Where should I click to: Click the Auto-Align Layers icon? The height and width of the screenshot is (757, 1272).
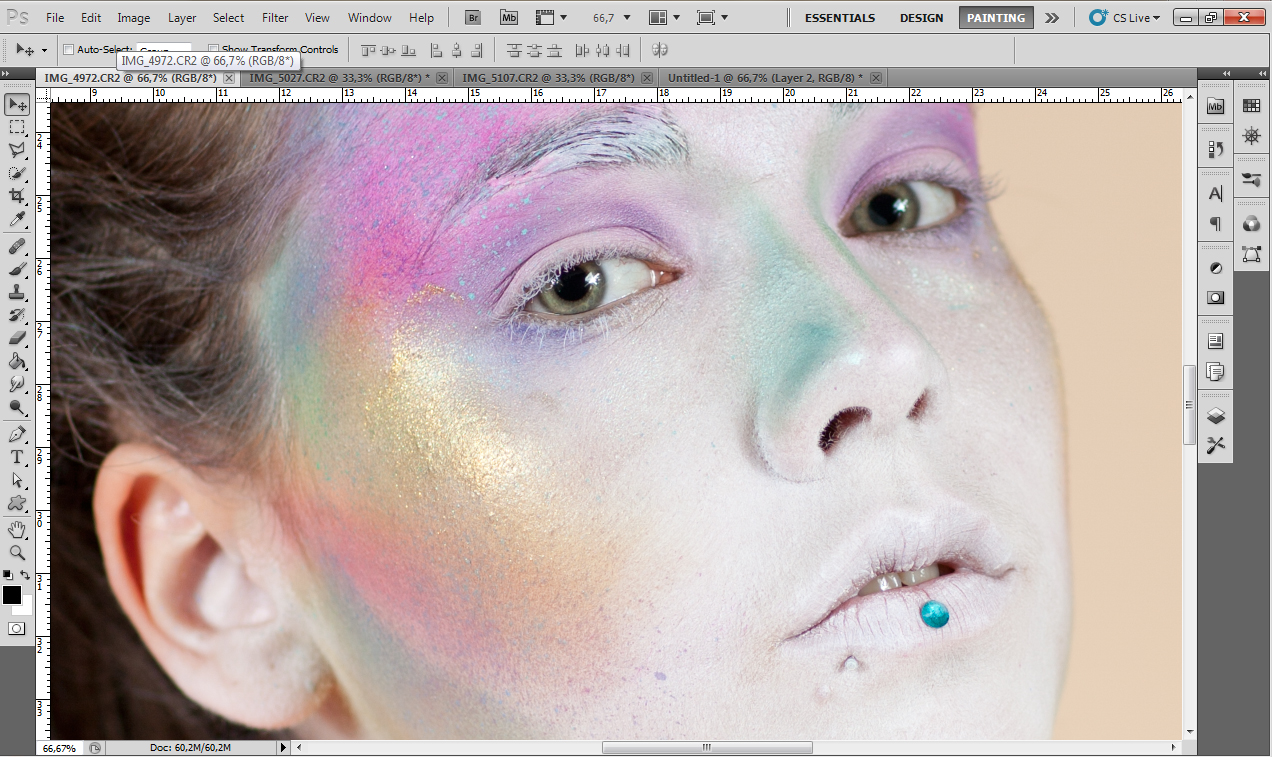(x=659, y=49)
